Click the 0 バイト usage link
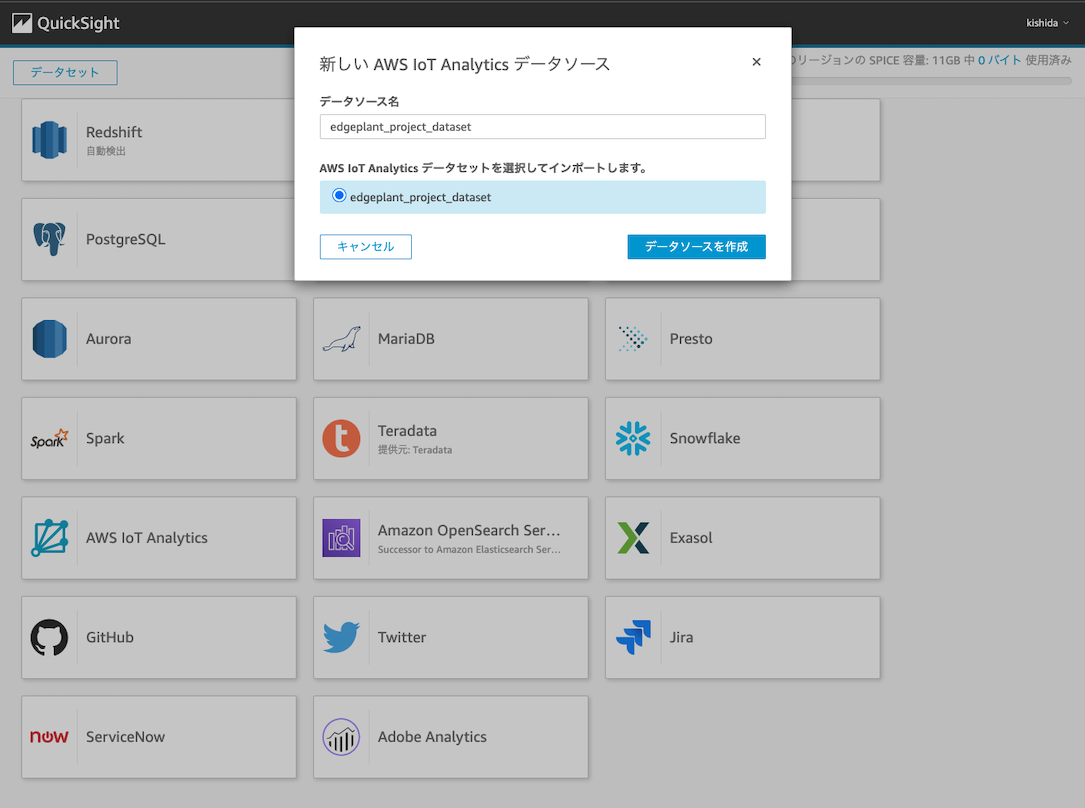 click(999, 60)
